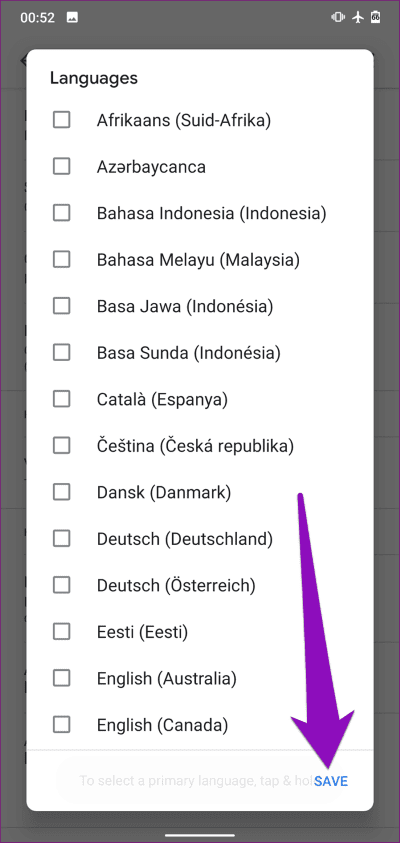This screenshot has height=843, width=400.
Task: Toggle the Eesti (Eesti) checkbox
Action: coord(61,631)
